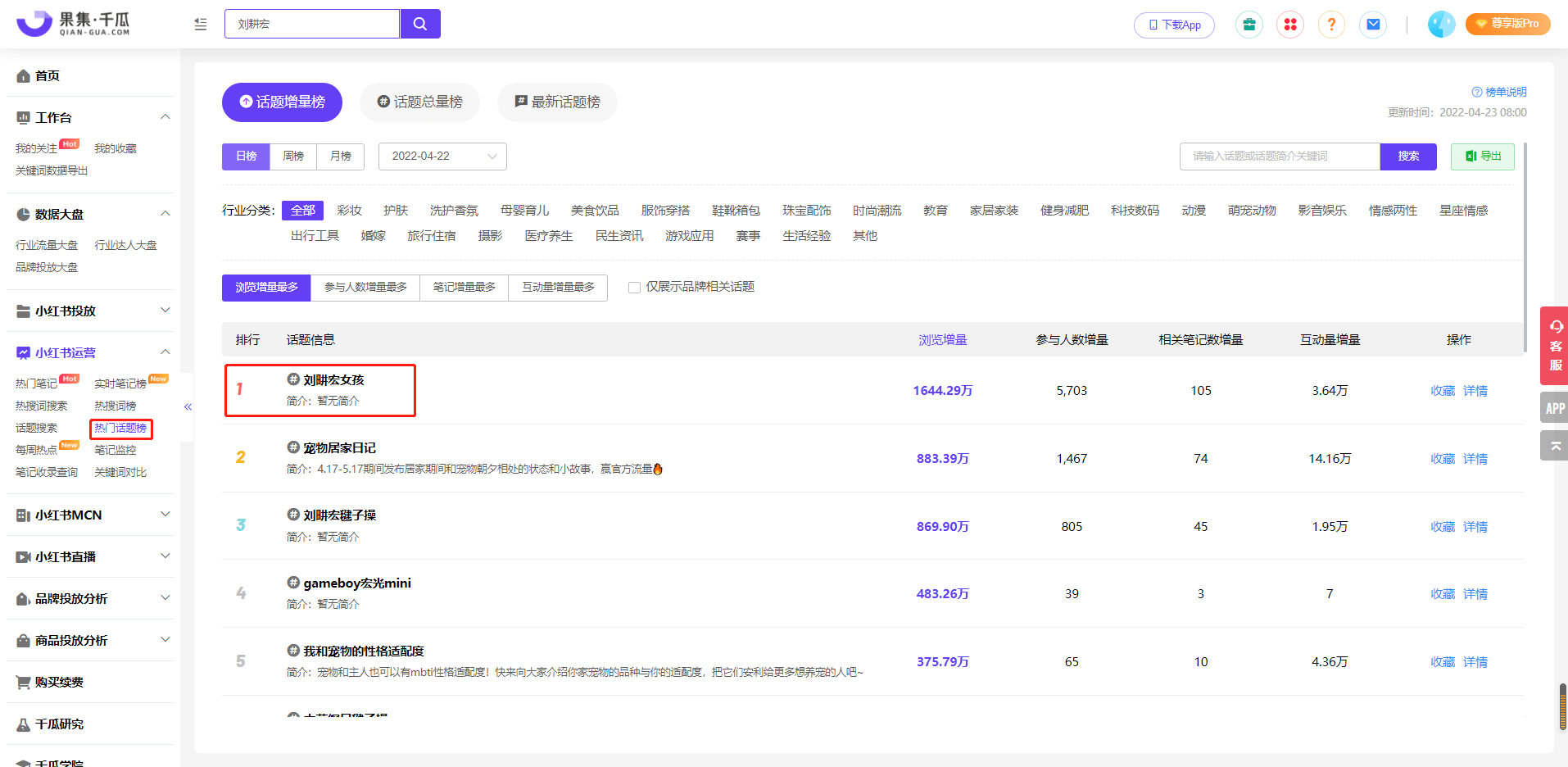Click the 首页 home icon
Screen dimensions: 1568x767
point(24,76)
